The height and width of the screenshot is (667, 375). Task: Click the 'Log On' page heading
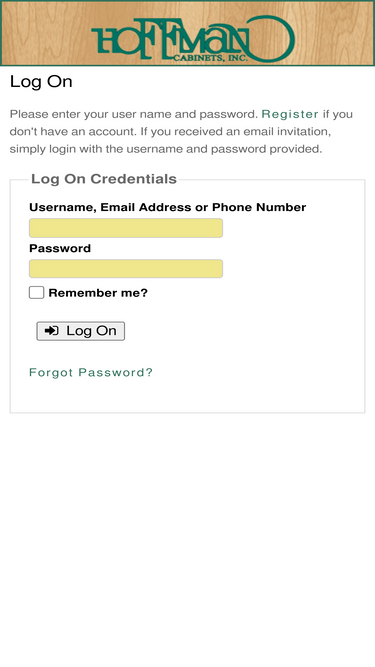click(41, 82)
